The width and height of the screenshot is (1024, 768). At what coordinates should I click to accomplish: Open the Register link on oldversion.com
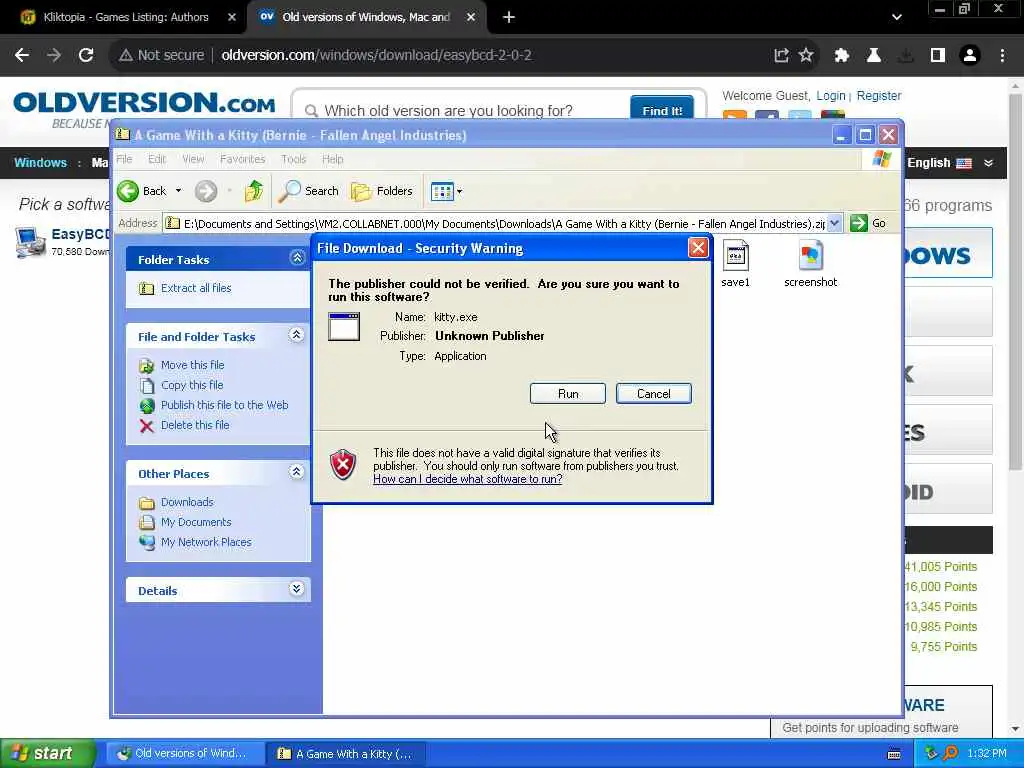click(x=878, y=96)
